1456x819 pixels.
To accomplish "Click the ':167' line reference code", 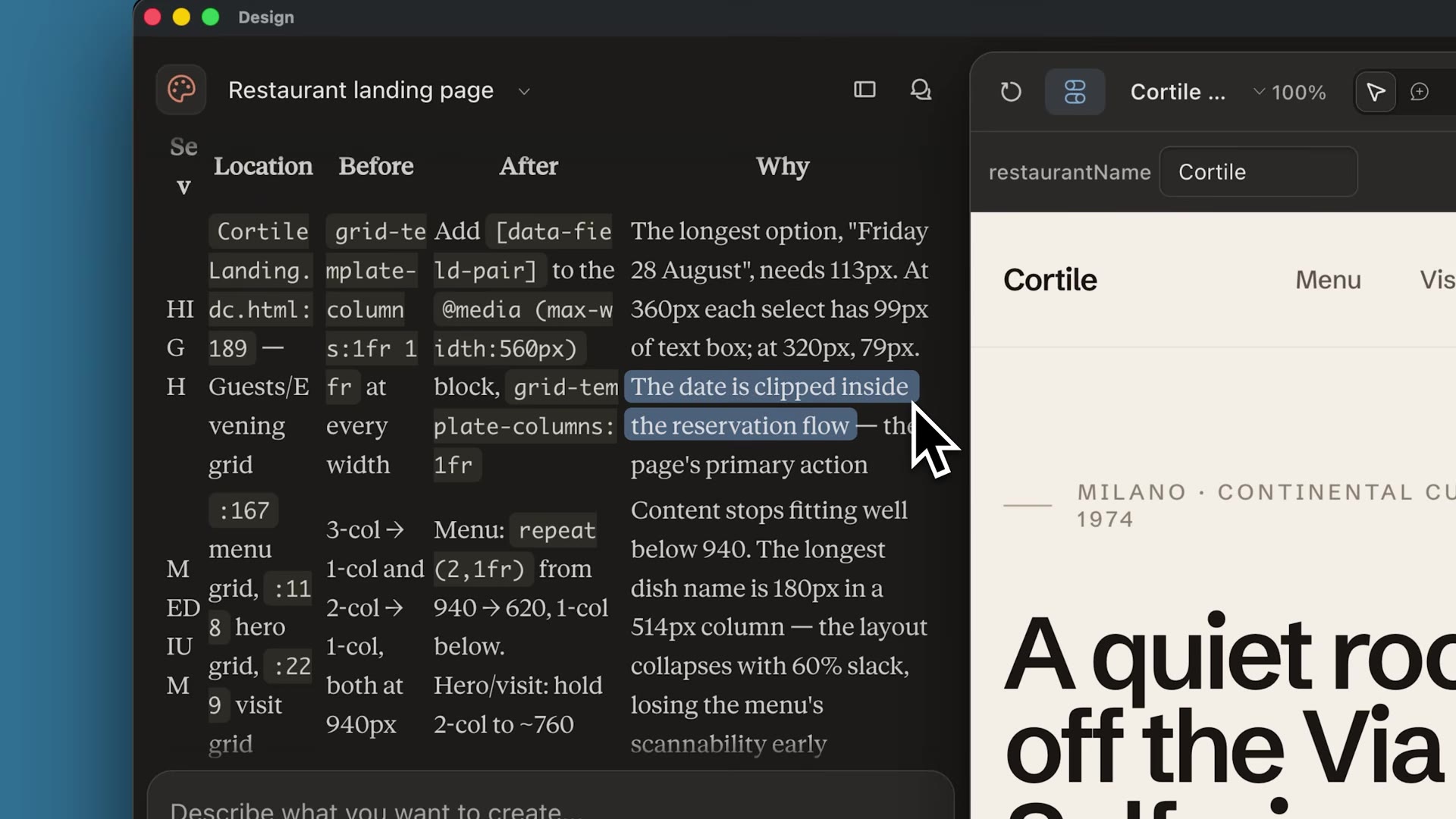I will [x=243, y=510].
